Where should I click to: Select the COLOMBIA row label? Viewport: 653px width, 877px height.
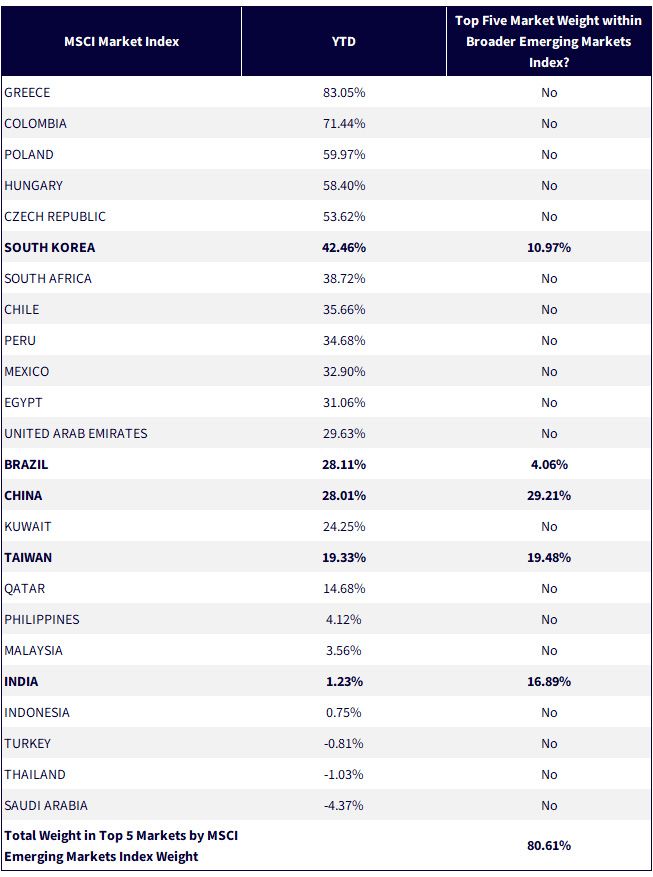(x=35, y=123)
